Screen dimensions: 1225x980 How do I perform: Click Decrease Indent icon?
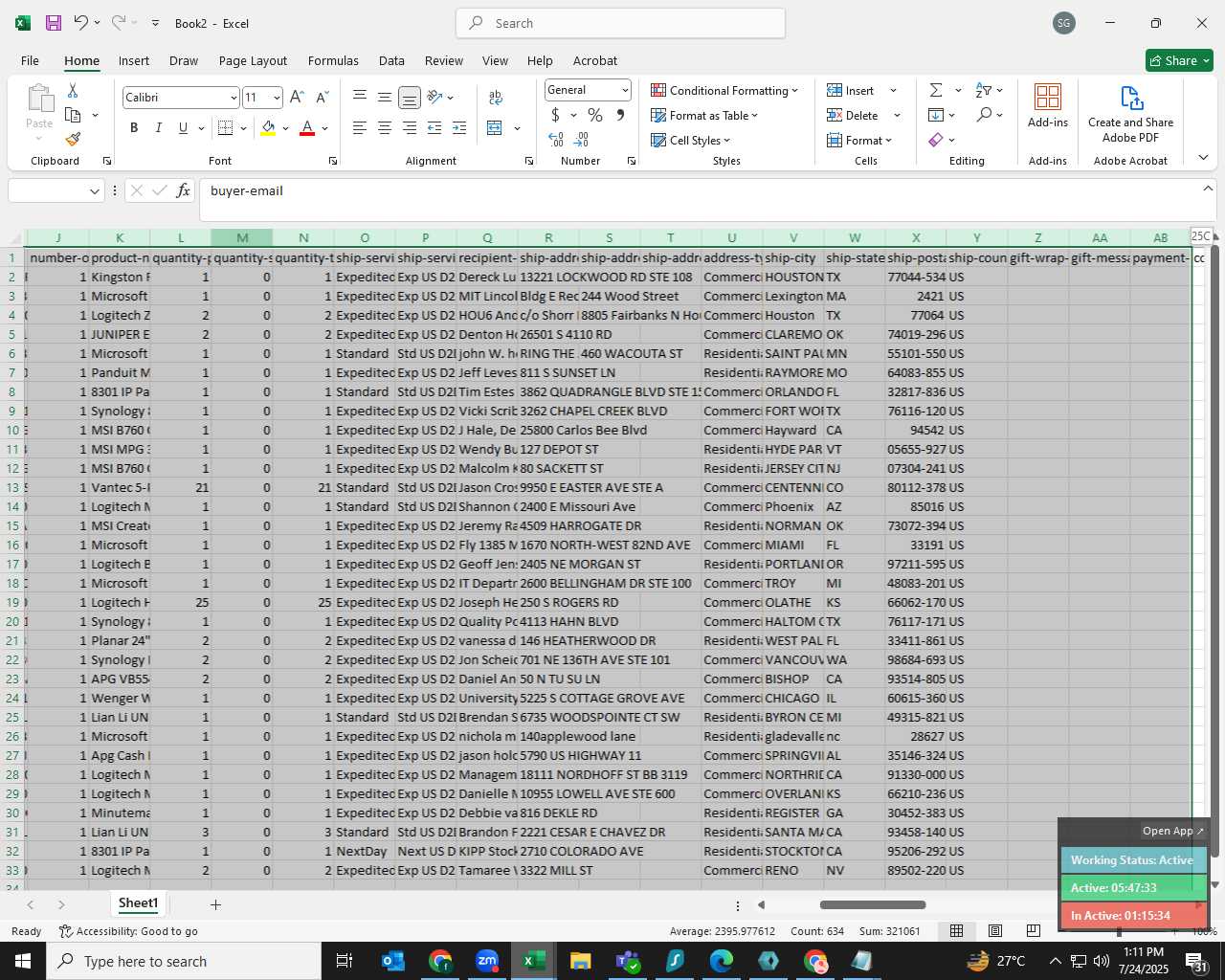(x=434, y=127)
